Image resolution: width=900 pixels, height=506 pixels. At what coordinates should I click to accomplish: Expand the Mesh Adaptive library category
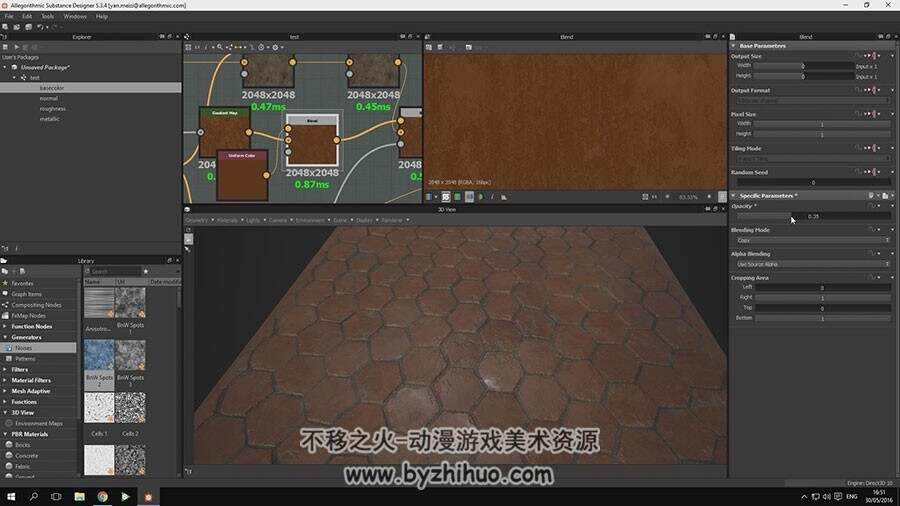point(5,391)
